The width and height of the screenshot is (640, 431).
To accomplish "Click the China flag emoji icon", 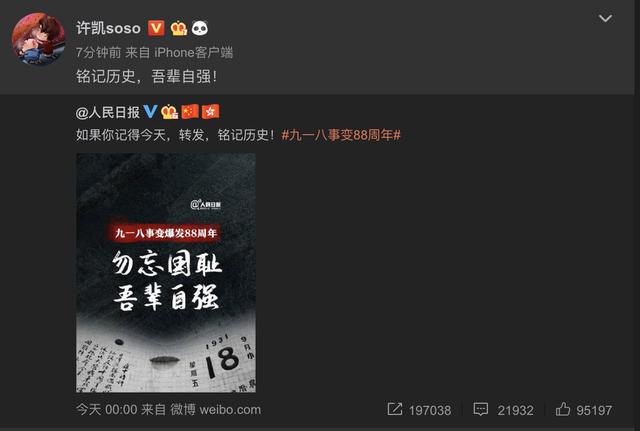I will pyautogui.click(x=190, y=111).
